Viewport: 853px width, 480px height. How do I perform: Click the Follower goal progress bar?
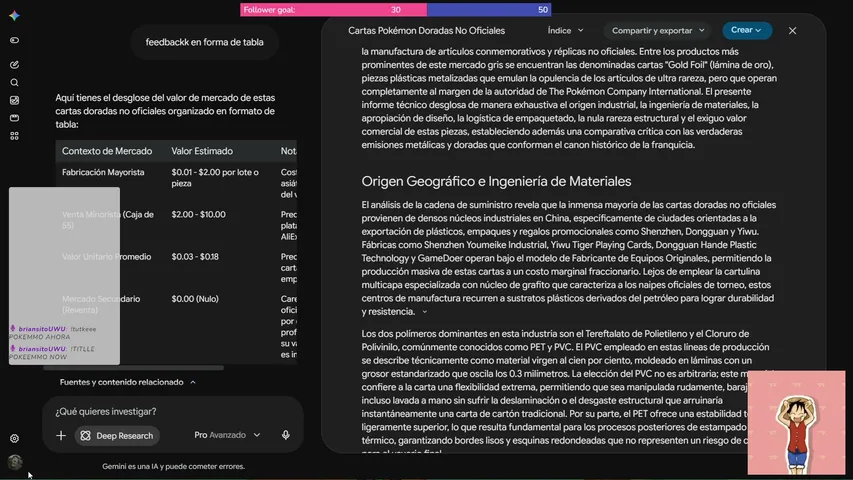point(395,10)
